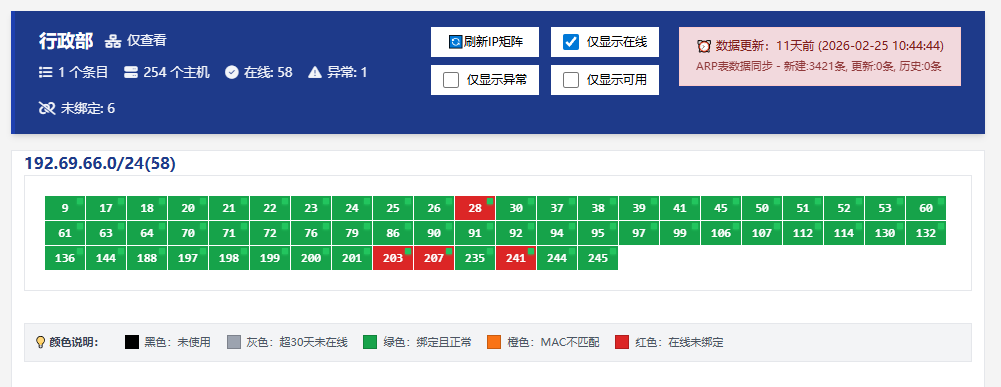Screen dimensions: 1001x387
Task: Select the green IP cell 70
Action: 188,233
